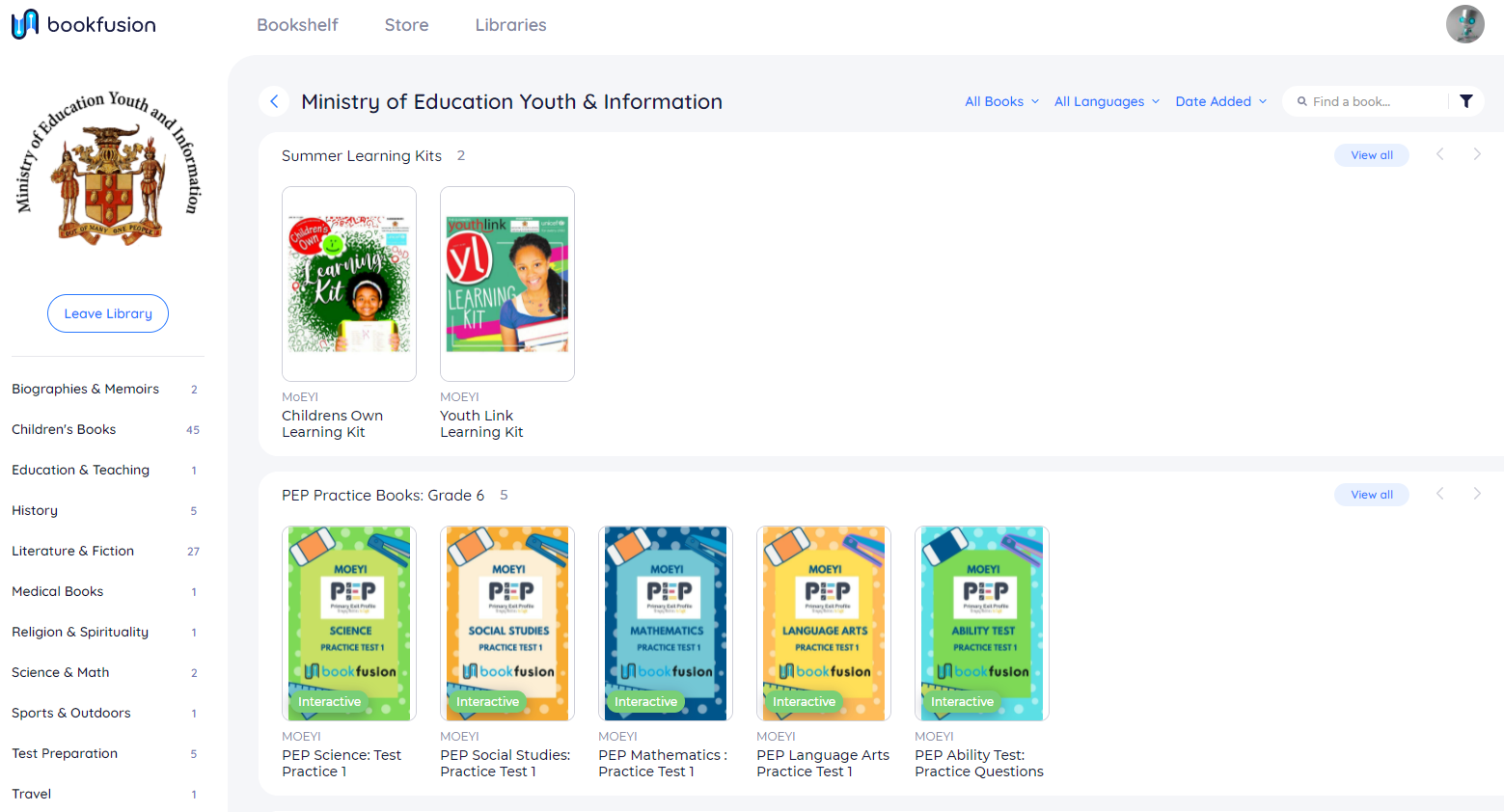Go back with the left chevron button

(x=274, y=101)
